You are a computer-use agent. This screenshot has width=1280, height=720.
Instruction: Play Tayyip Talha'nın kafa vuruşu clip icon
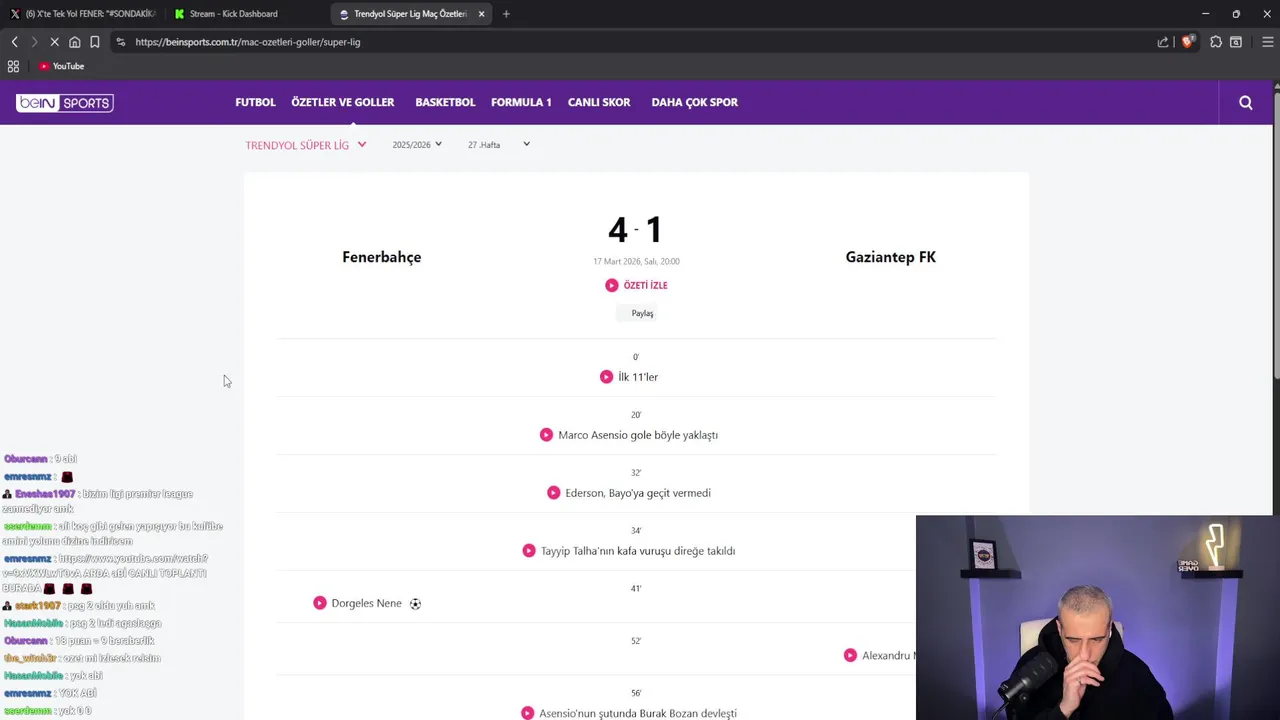529,551
